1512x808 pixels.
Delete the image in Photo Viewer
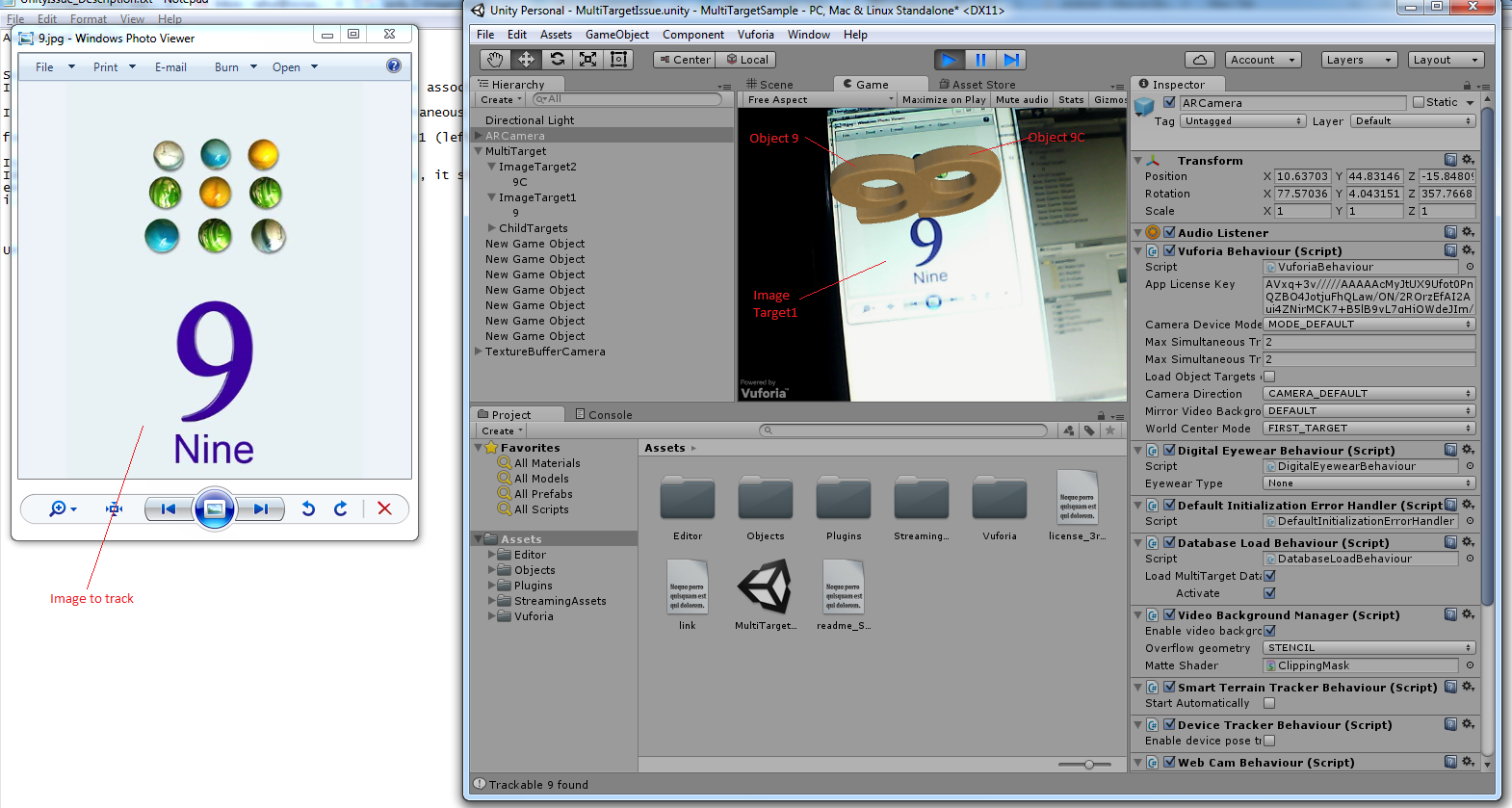384,508
